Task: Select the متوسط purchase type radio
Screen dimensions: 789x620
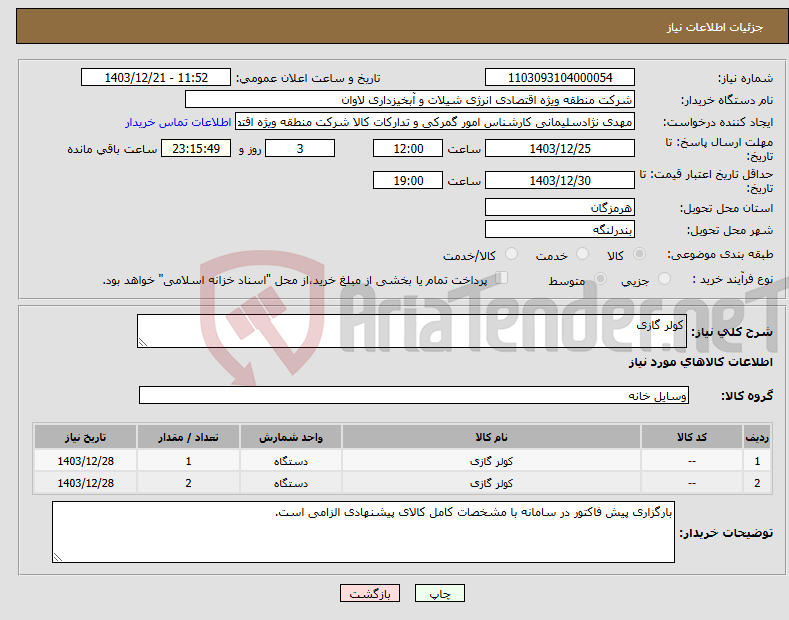Action: click(x=600, y=279)
